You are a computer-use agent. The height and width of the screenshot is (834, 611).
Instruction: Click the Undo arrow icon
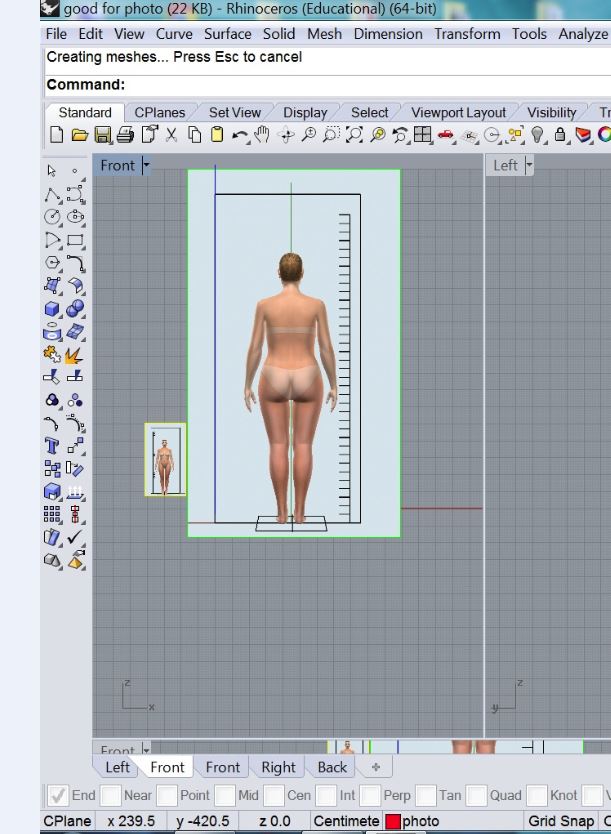240,136
